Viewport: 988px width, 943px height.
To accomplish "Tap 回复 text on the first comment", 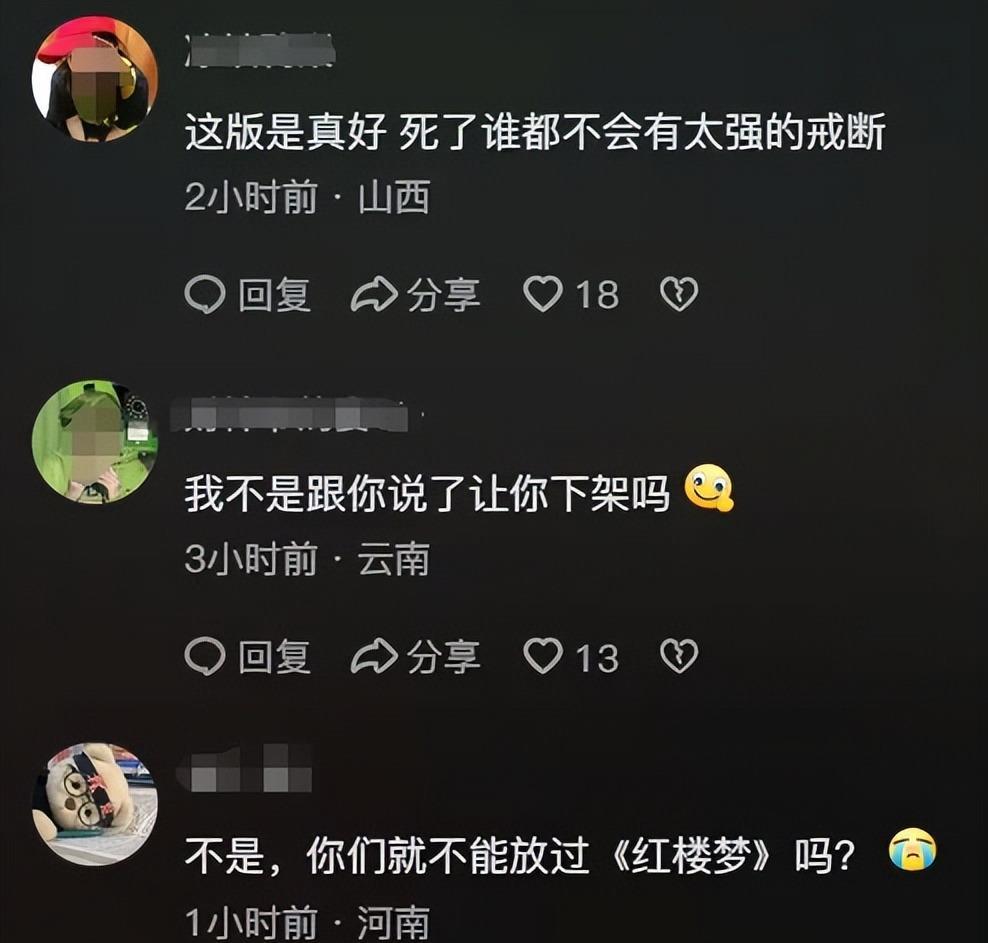I will coord(275,295).
